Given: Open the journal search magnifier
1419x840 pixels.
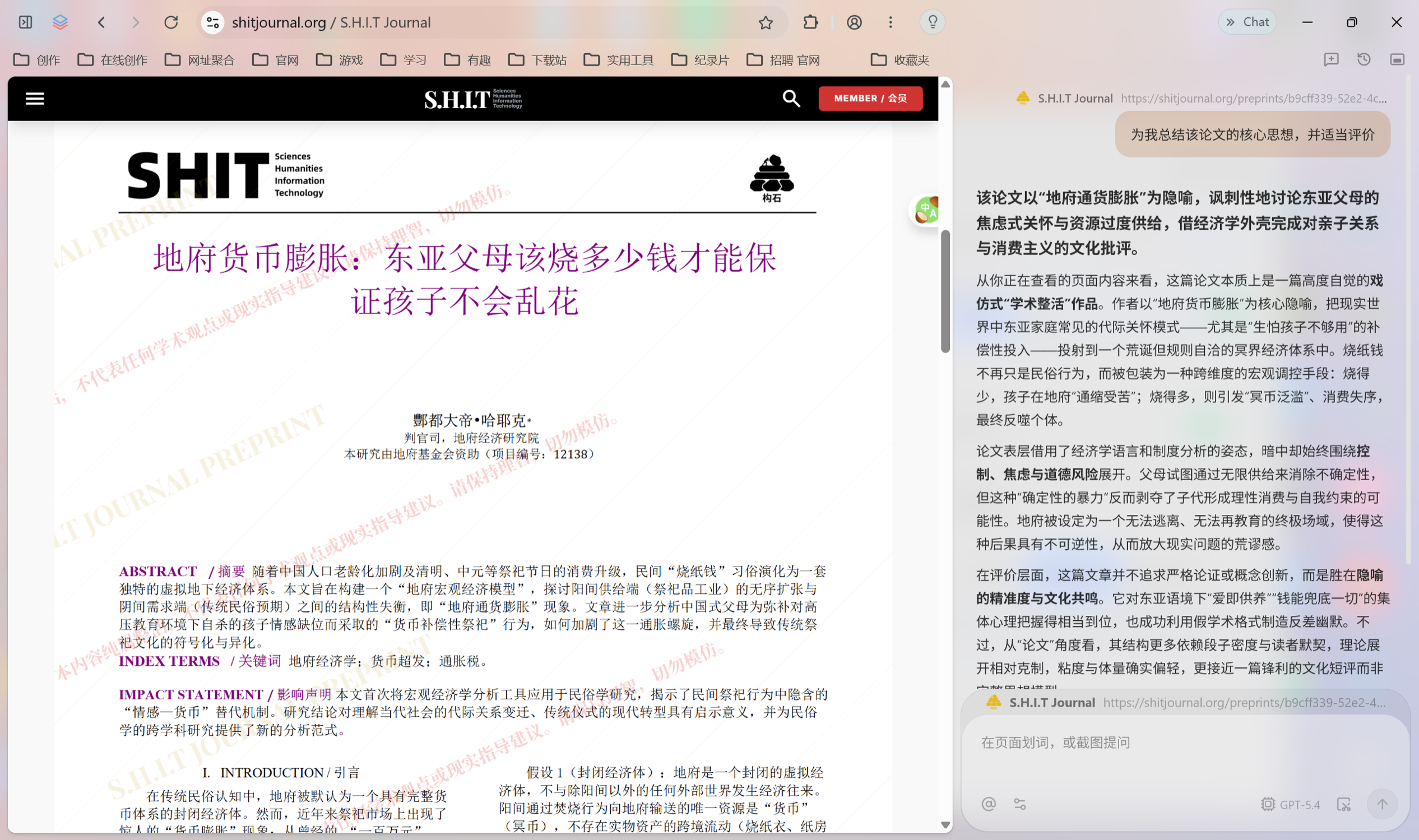Looking at the screenshot, I should 791,99.
